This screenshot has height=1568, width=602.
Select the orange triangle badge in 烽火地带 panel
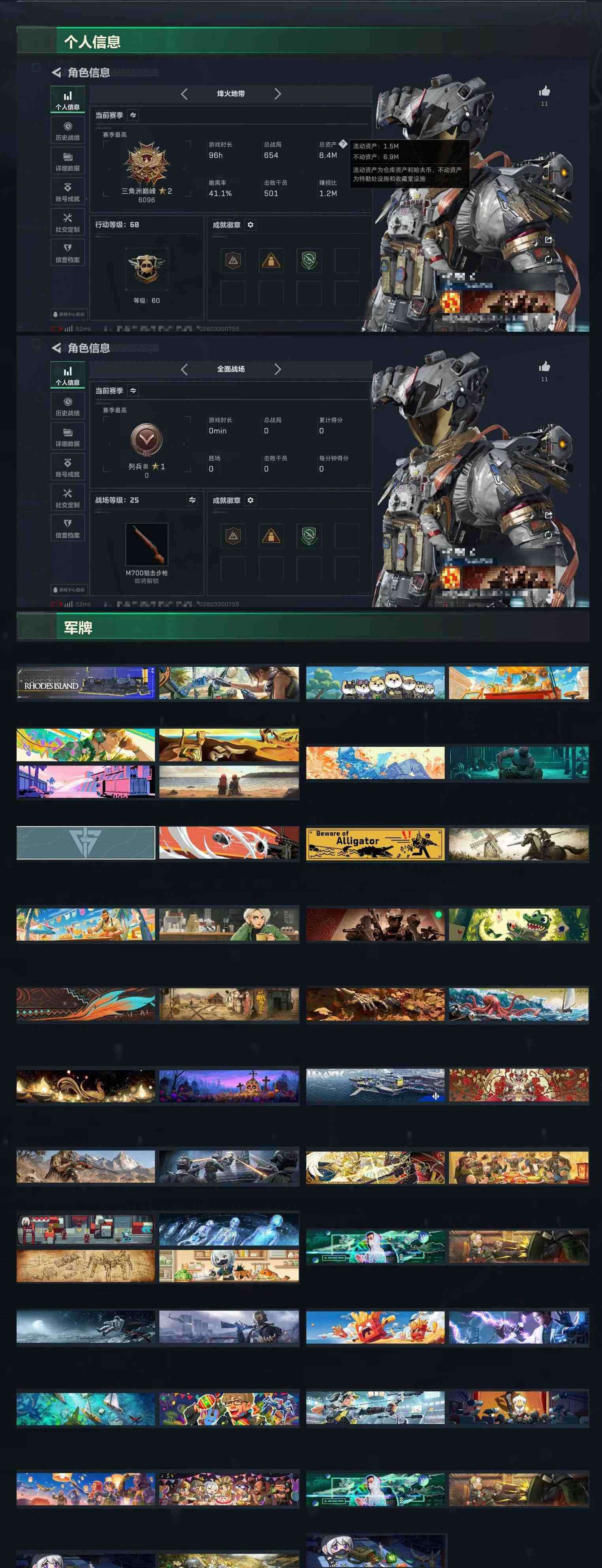click(271, 260)
